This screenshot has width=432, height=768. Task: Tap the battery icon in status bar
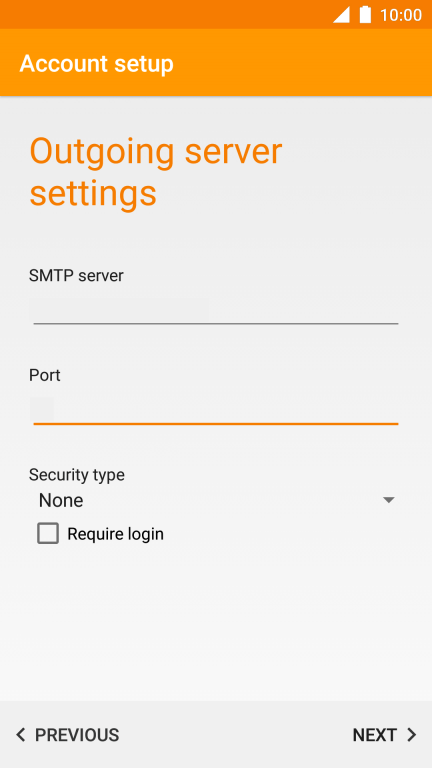(x=365, y=15)
